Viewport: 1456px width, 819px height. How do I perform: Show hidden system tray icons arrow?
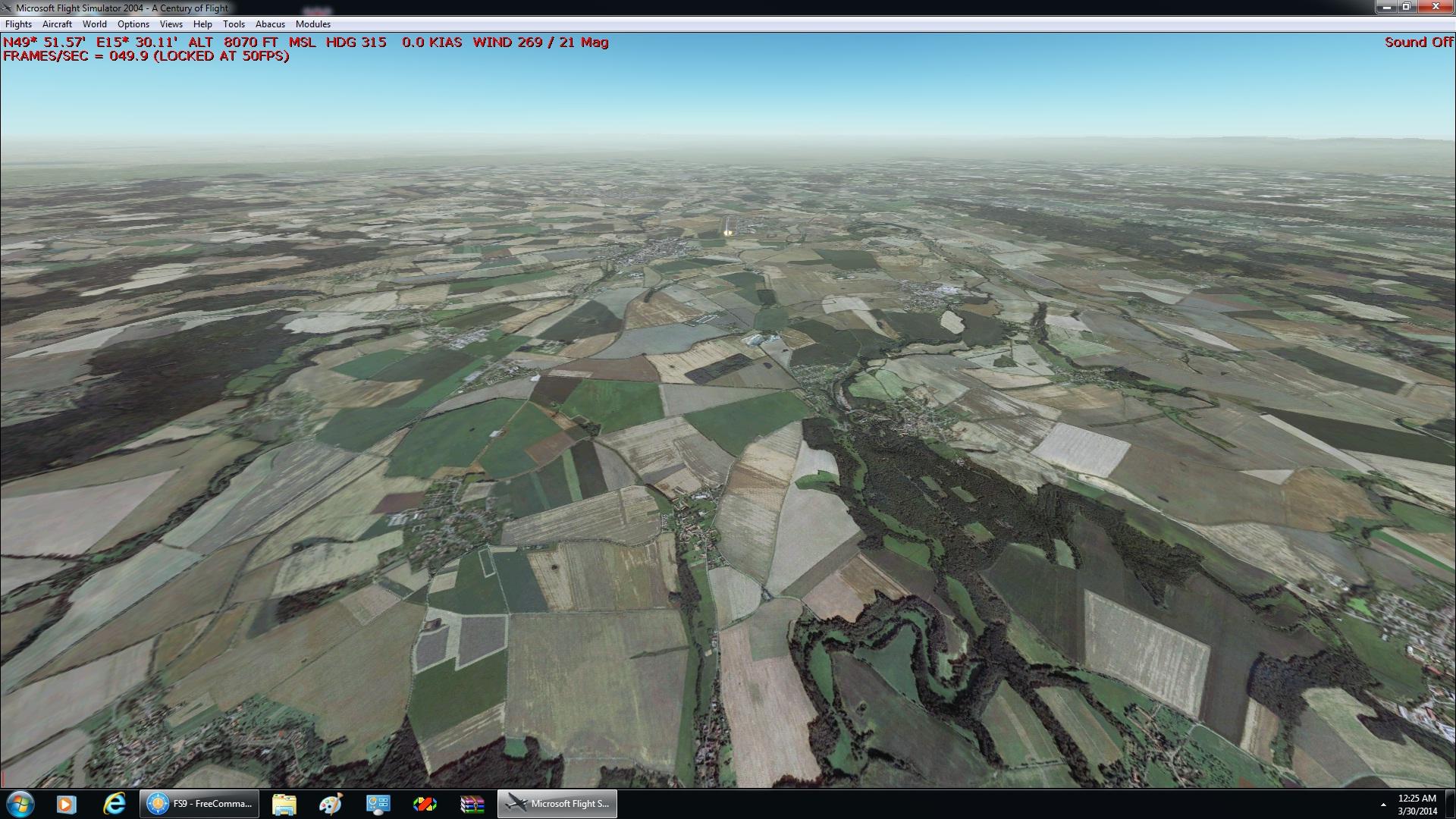pos(1383,805)
